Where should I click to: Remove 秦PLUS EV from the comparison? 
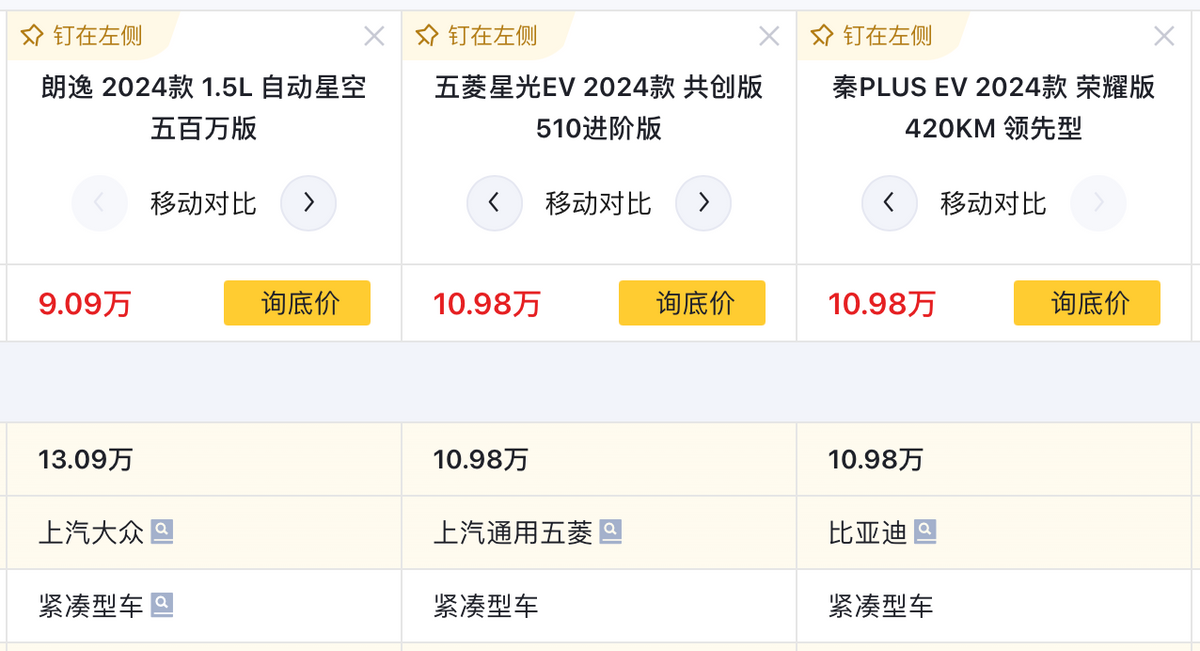1164,37
